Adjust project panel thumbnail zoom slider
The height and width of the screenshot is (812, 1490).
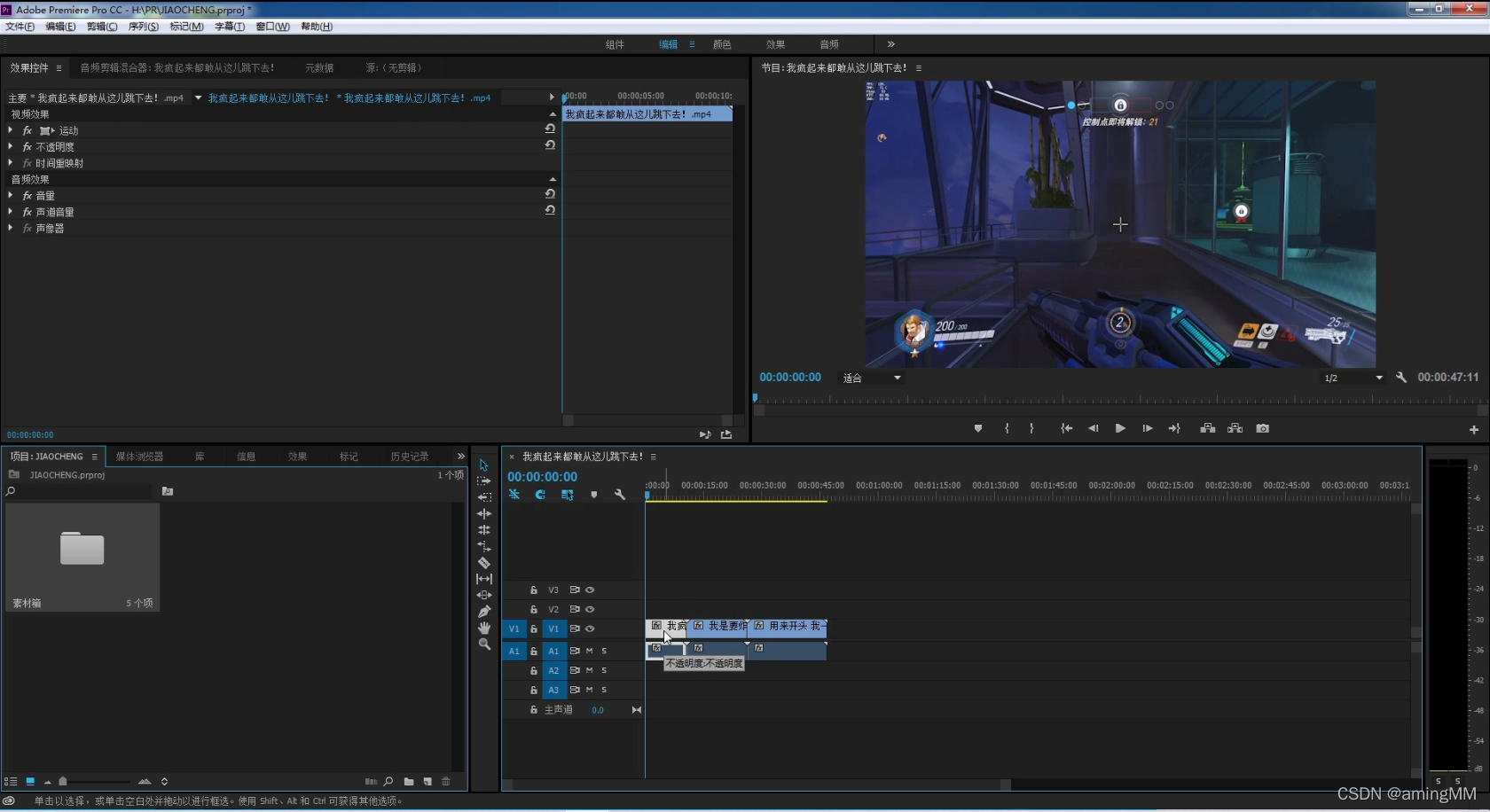tap(63, 781)
